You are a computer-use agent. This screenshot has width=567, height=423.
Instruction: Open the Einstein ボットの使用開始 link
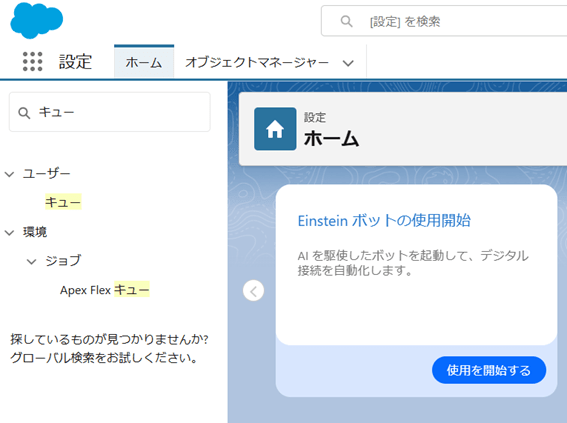[384, 221]
